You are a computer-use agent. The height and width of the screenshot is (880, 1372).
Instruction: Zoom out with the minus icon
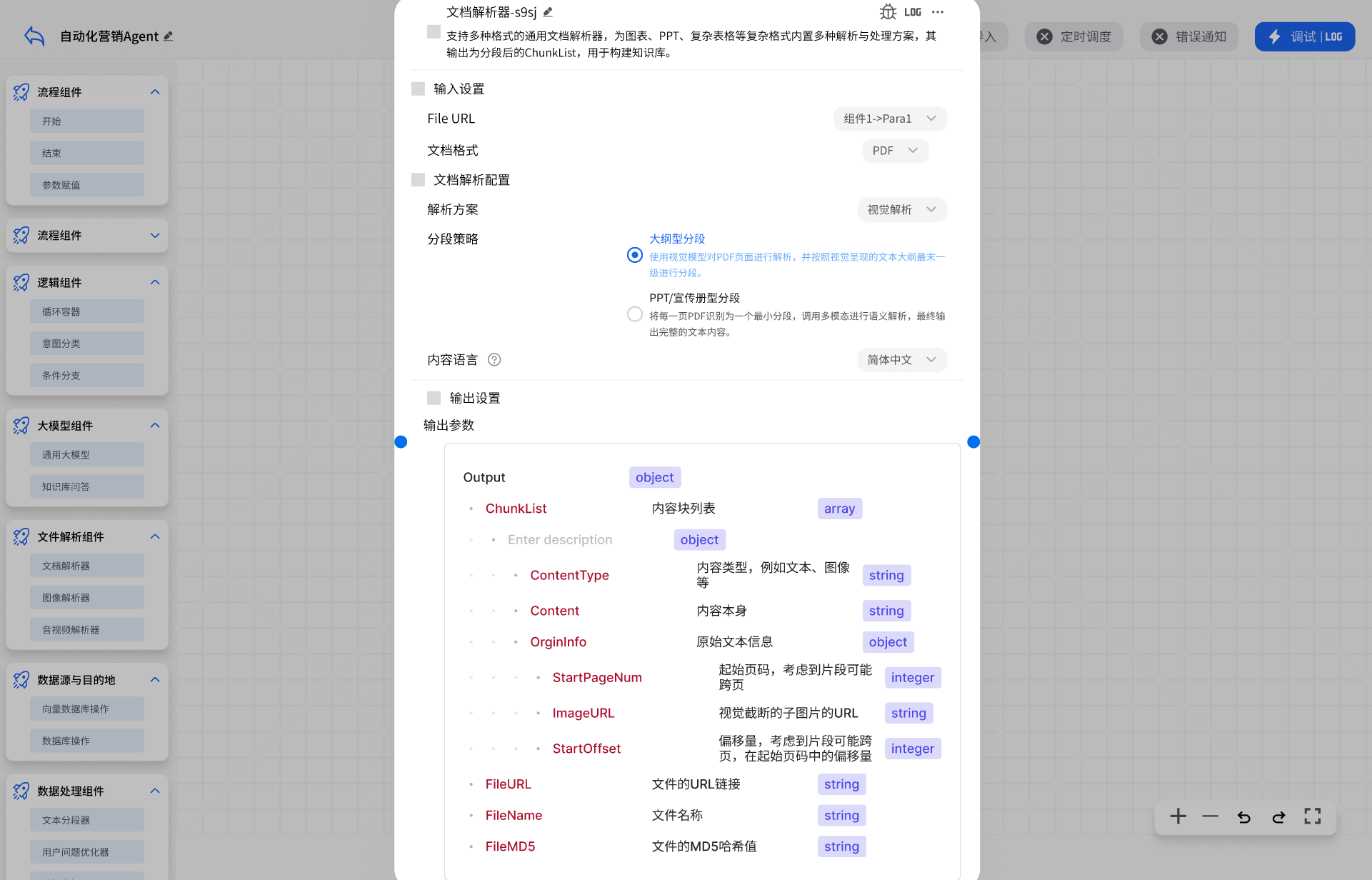point(1210,816)
